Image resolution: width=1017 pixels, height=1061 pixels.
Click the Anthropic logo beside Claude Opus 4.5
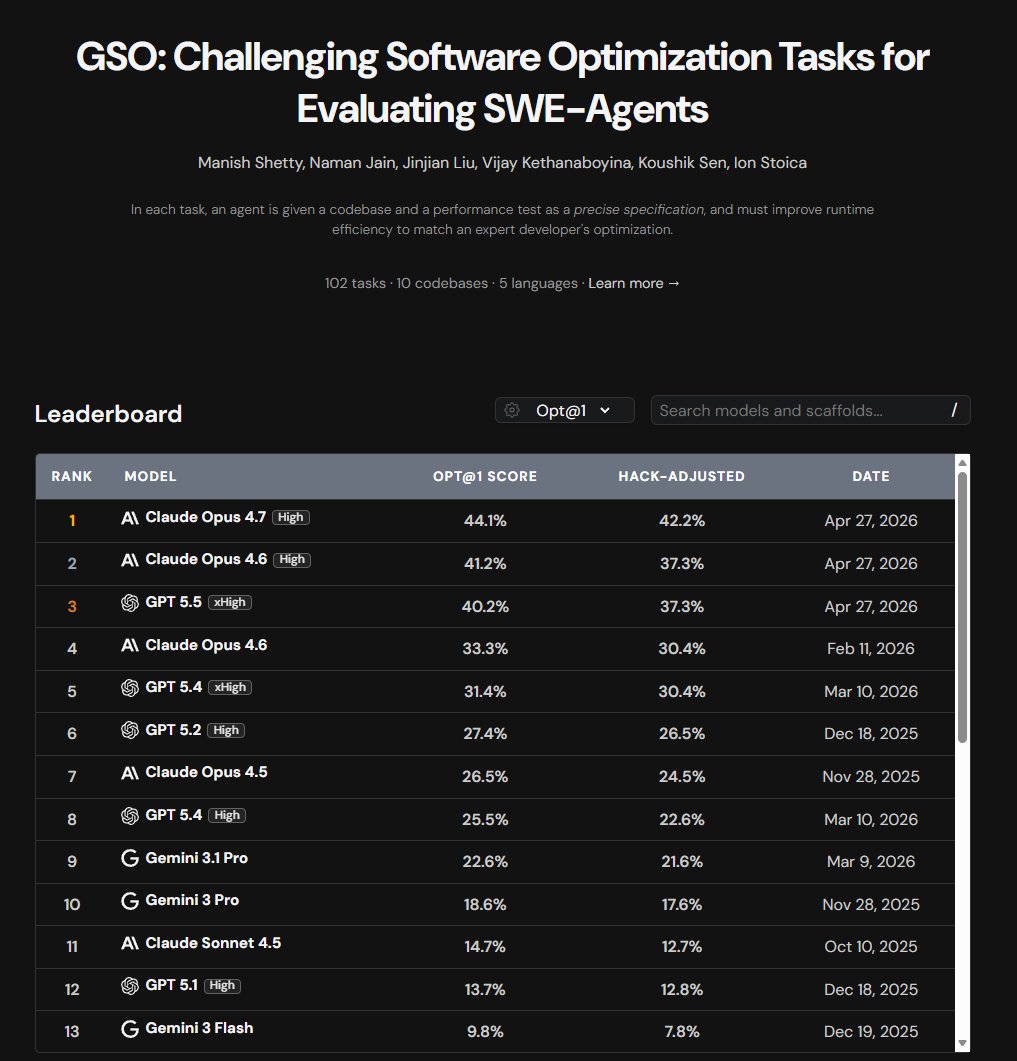point(130,773)
